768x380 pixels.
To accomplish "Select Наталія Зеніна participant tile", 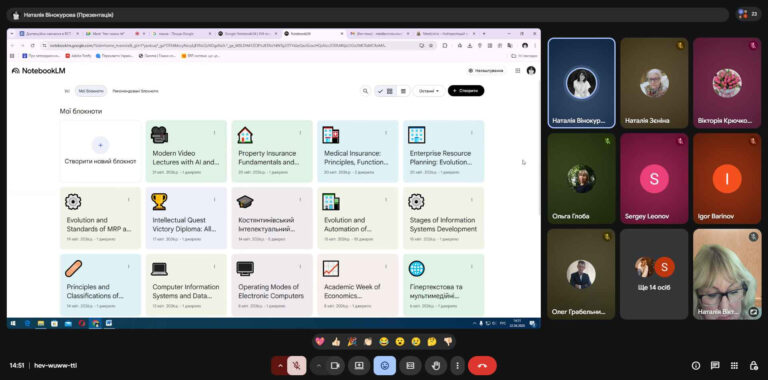I will click(x=654, y=83).
